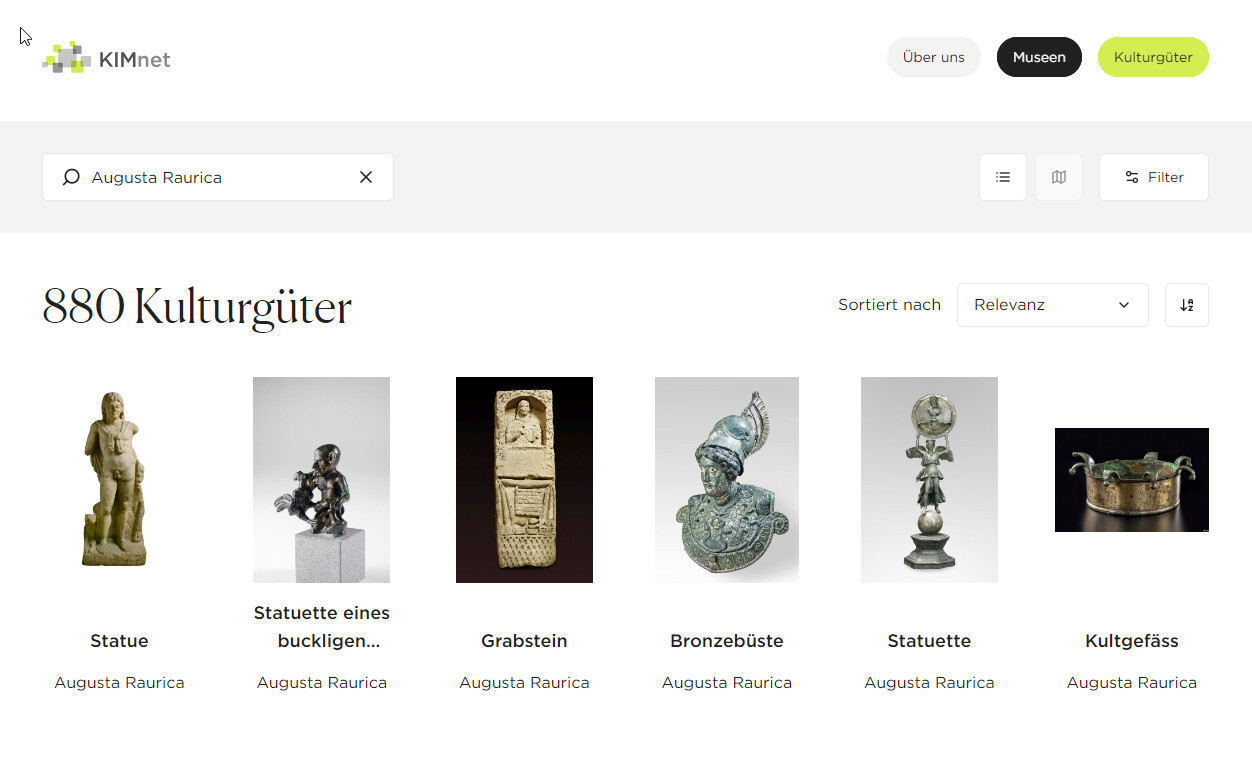Expand the Relevanz sort dropdown
Screen dimensions: 1252x772
click(1053, 305)
